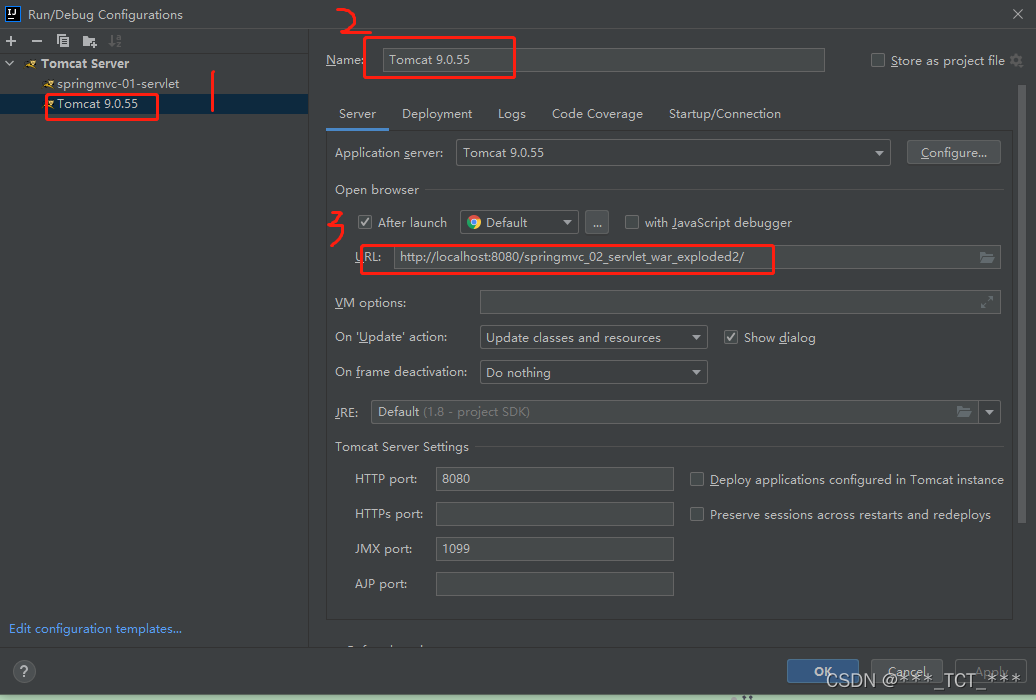Open the JRE dropdown arrow
The image size is (1036, 700).
tap(989, 412)
